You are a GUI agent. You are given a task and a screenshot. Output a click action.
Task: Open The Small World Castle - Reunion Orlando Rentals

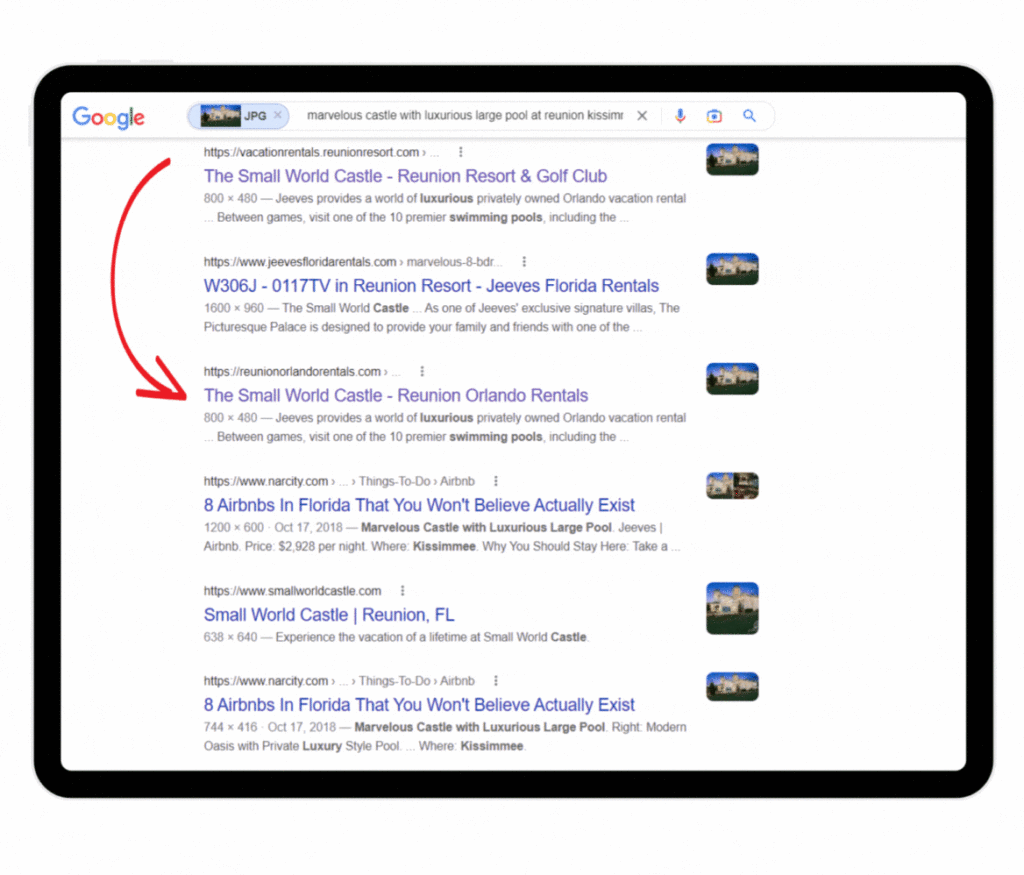(396, 395)
